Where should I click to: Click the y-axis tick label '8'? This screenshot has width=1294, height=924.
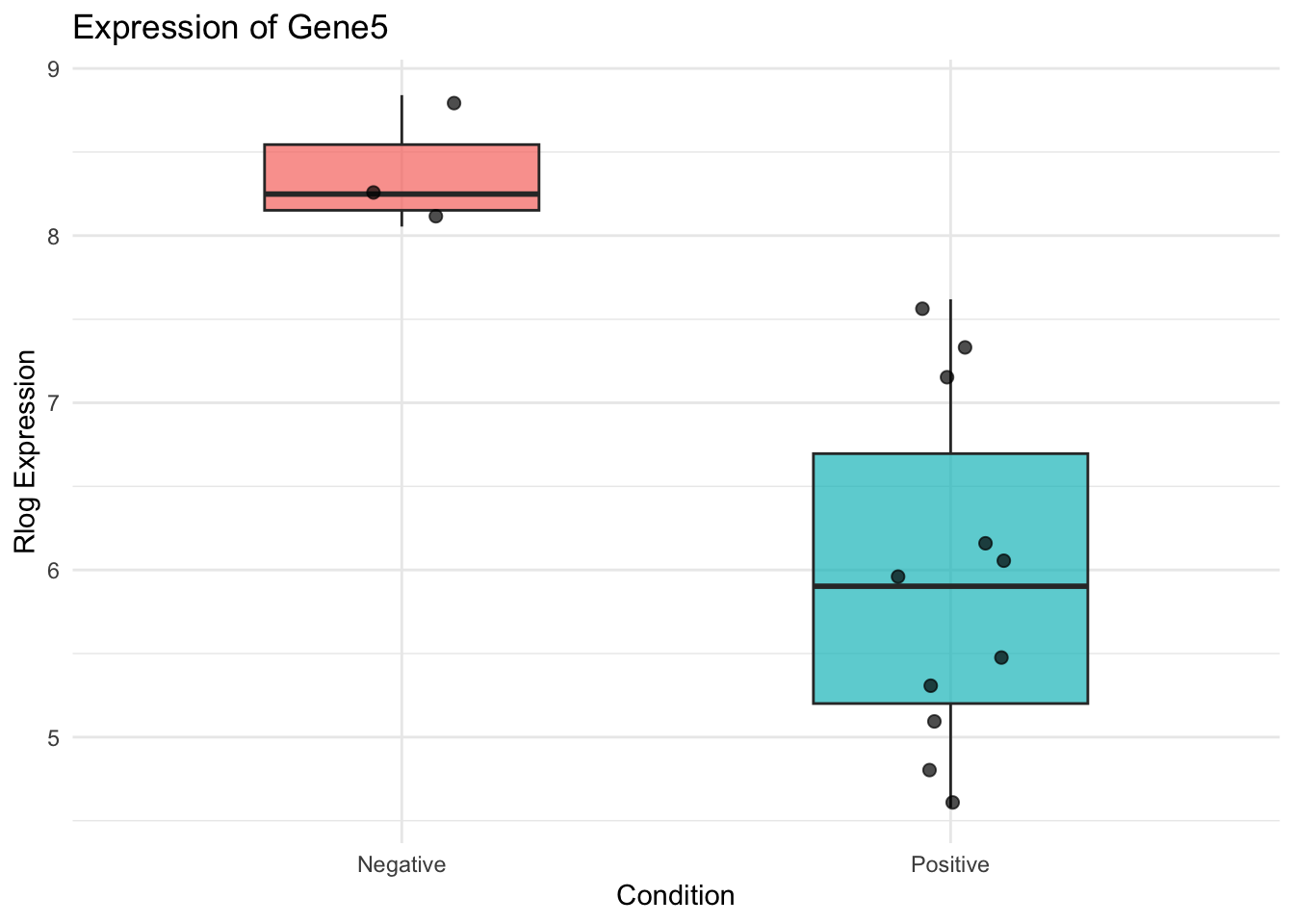[54, 237]
